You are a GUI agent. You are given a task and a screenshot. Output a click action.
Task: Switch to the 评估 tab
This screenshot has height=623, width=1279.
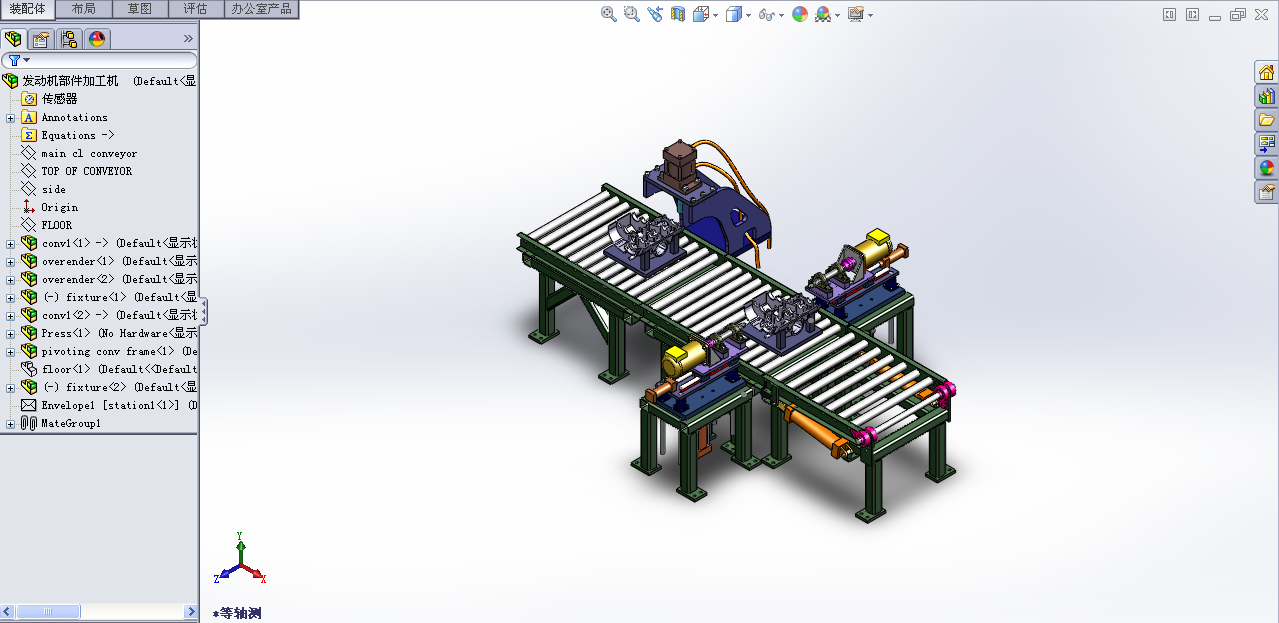195,9
